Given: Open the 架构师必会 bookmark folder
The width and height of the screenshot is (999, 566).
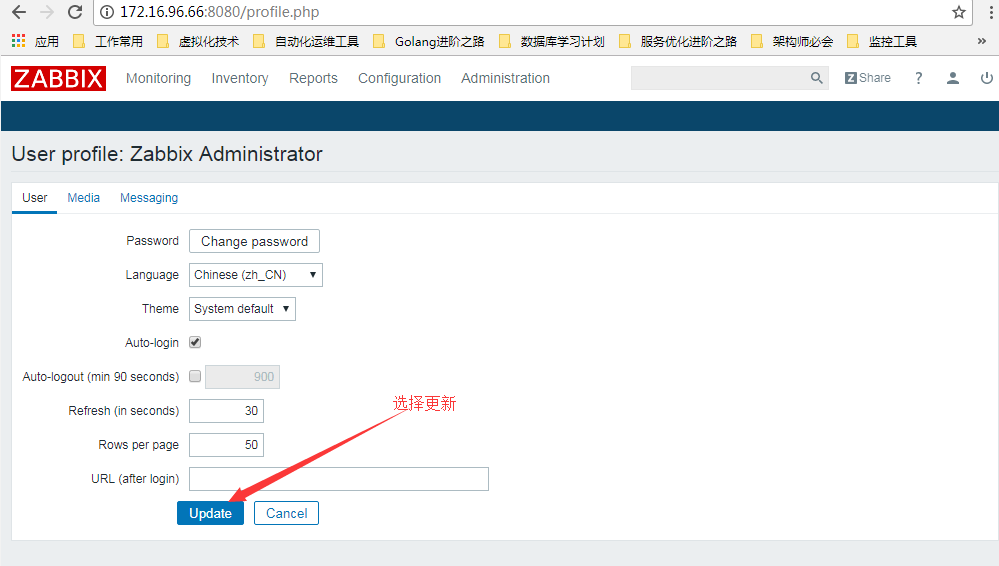Looking at the screenshot, I should pos(792,41).
